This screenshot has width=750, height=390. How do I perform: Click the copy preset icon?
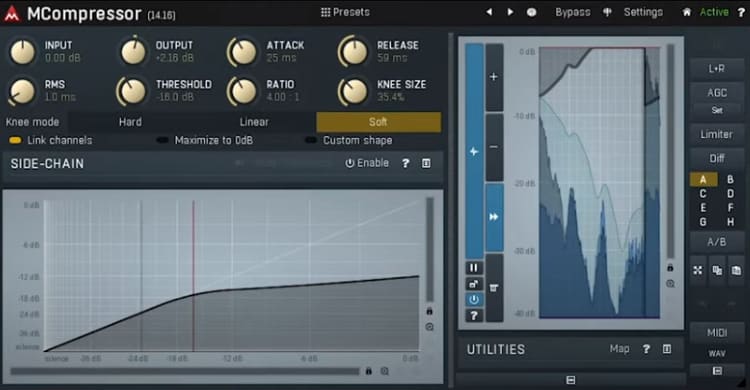tap(717, 271)
